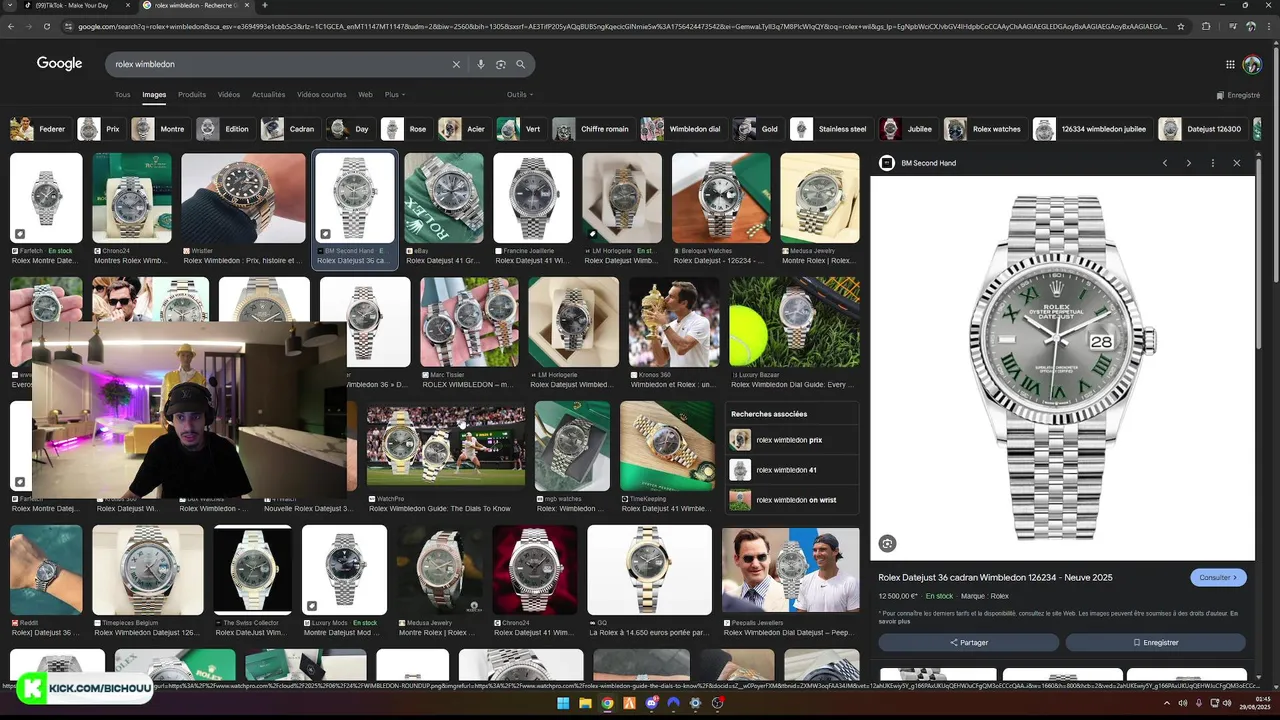Open Chrome from the taskbar
The height and width of the screenshot is (720, 1280).
coord(607,704)
